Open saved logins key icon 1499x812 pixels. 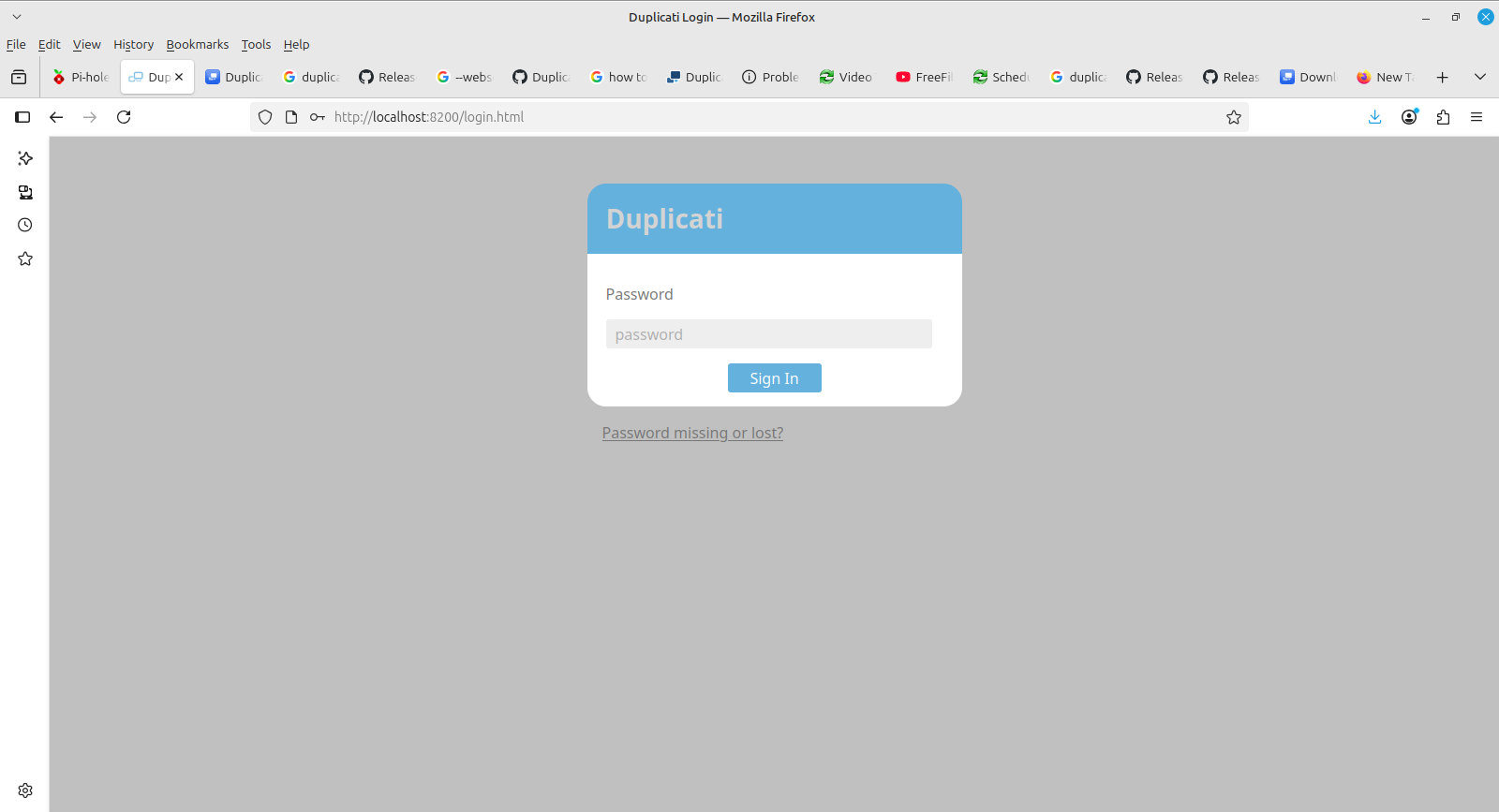point(318,117)
